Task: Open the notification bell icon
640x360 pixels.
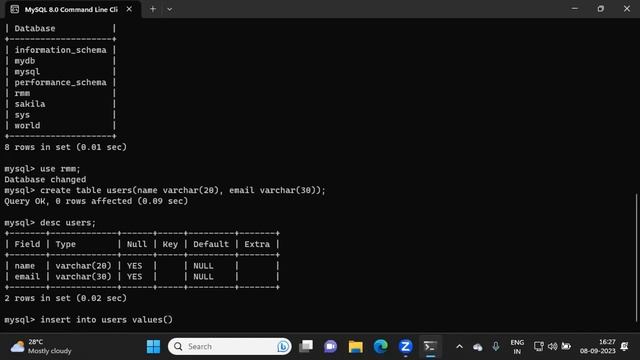Action: pyautogui.click(x=624, y=347)
